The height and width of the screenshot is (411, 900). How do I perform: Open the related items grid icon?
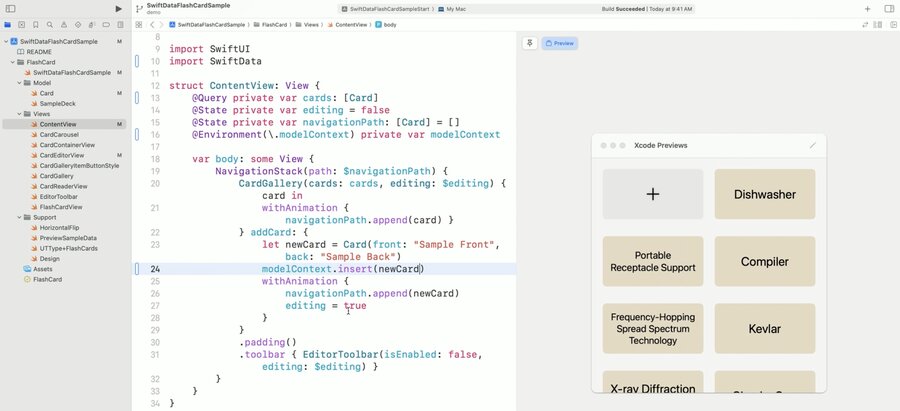click(138, 25)
